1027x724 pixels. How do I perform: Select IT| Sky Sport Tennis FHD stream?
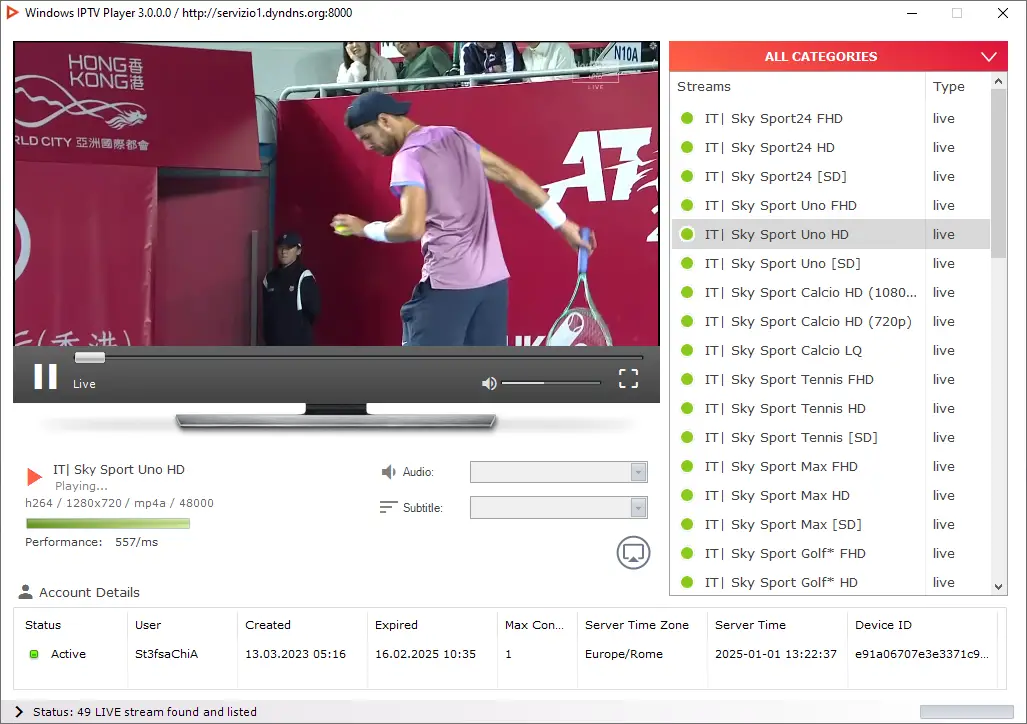click(x=831, y=379)
